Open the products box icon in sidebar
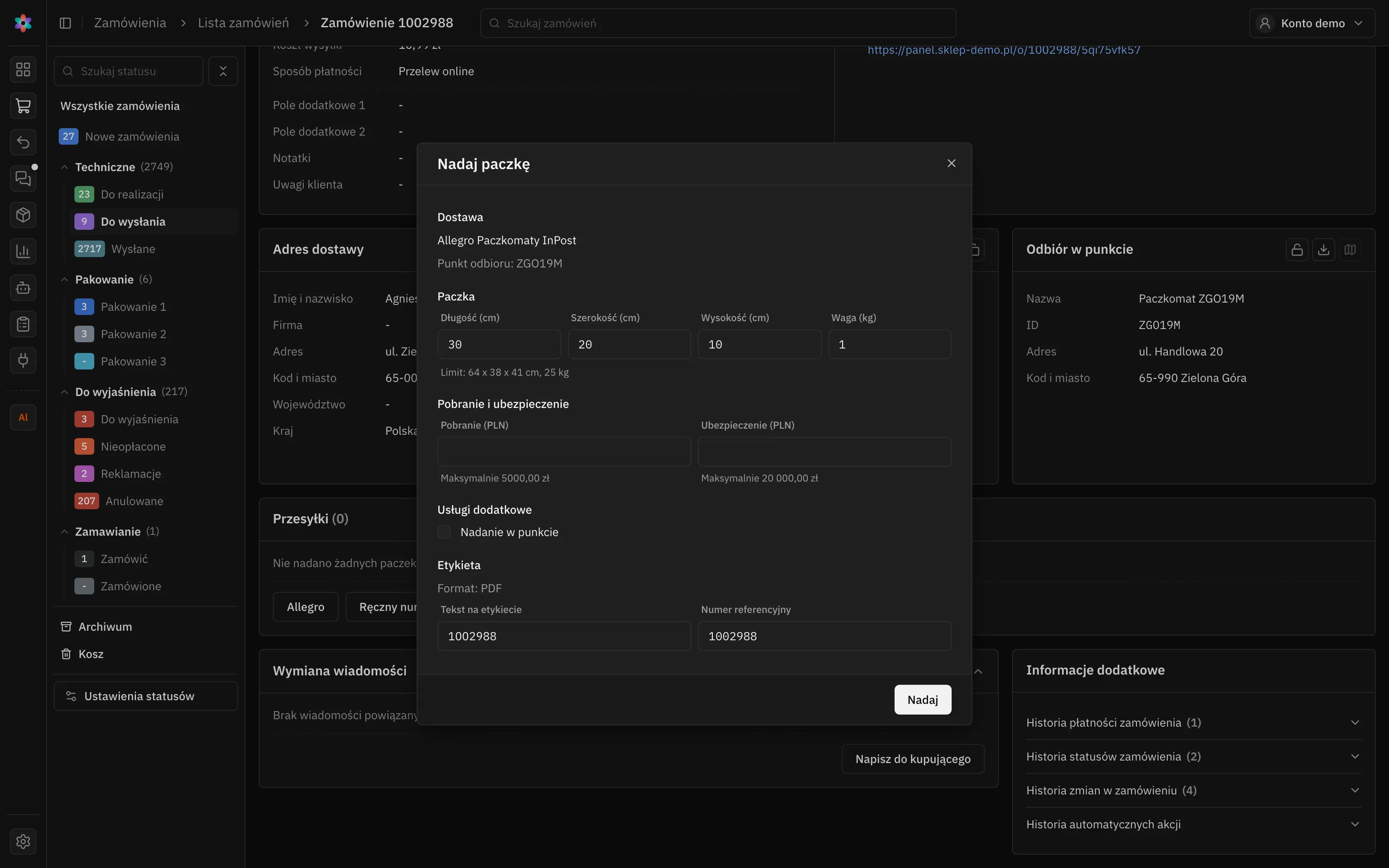Screen dimensions: 1389x868 pos(23,215)
